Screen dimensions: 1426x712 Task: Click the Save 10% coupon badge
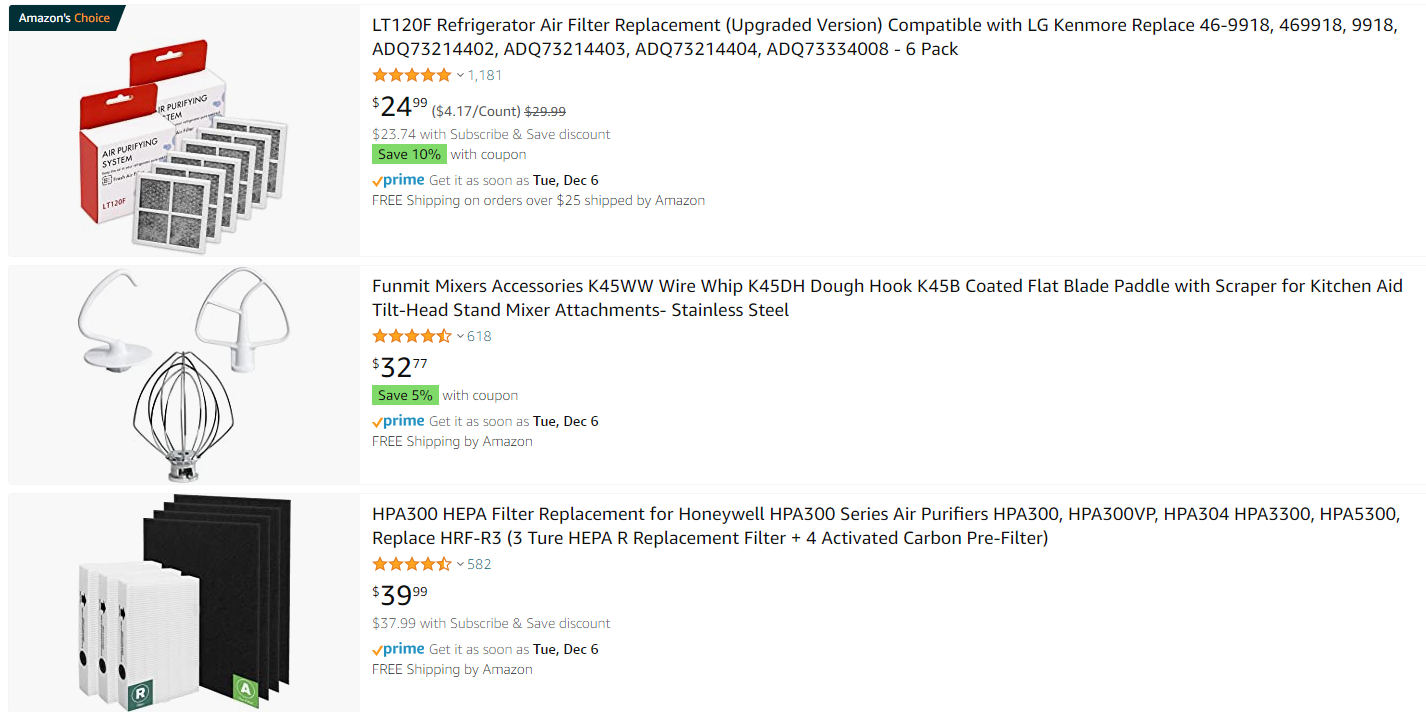coord(409,154)
